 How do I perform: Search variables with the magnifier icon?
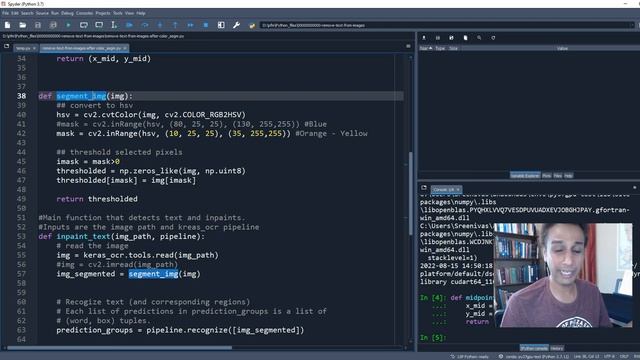[x=479, y=38]
